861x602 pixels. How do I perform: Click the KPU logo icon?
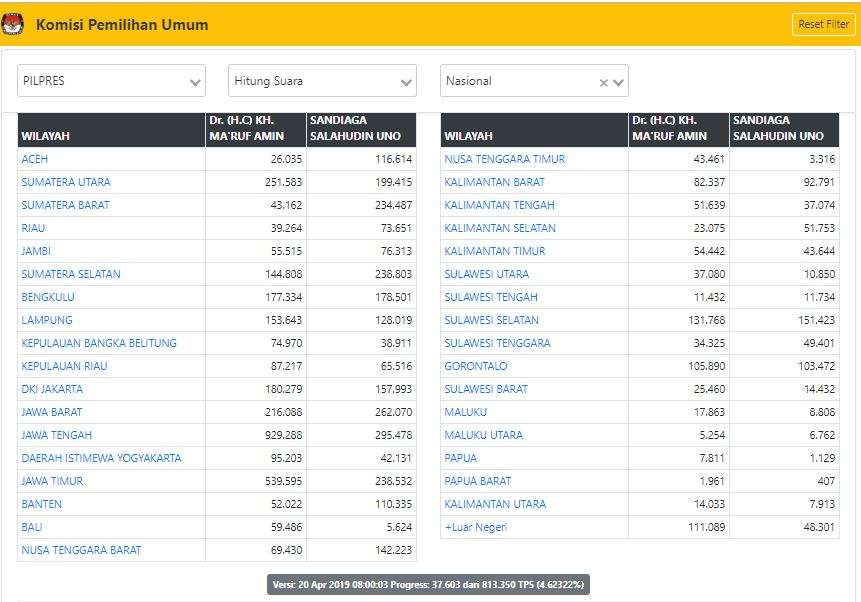click(x=14, y=24)
